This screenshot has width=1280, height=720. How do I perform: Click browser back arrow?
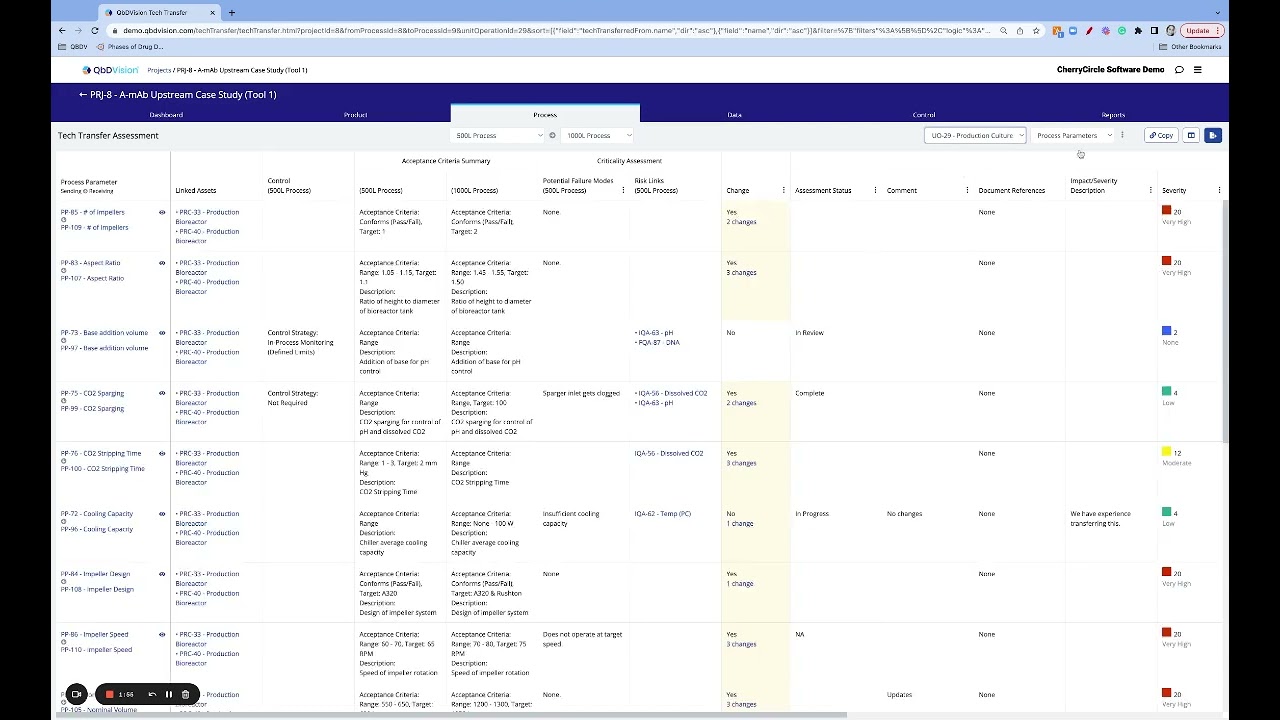coord(62,31)
